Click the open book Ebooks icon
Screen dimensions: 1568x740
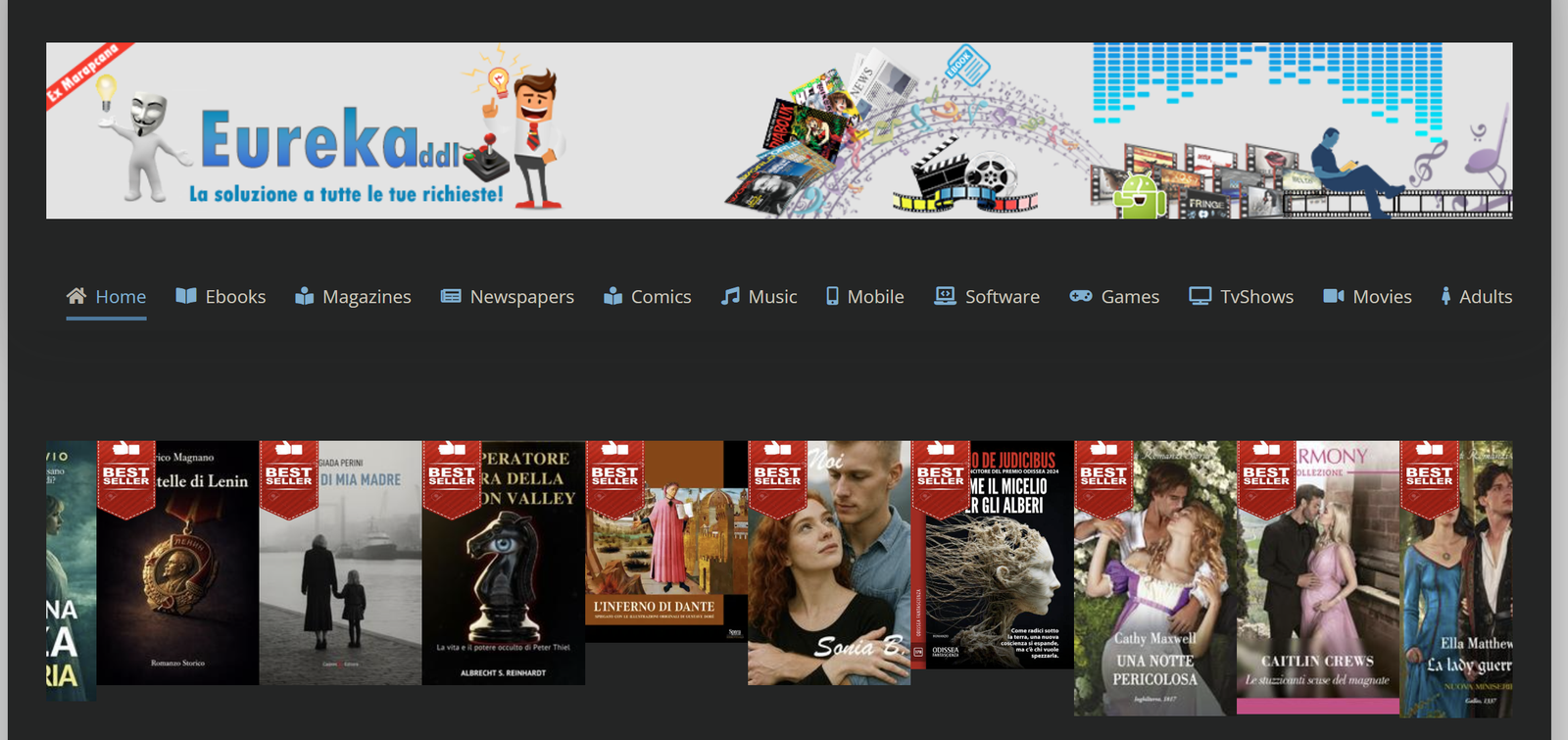(x=186, y=296)
